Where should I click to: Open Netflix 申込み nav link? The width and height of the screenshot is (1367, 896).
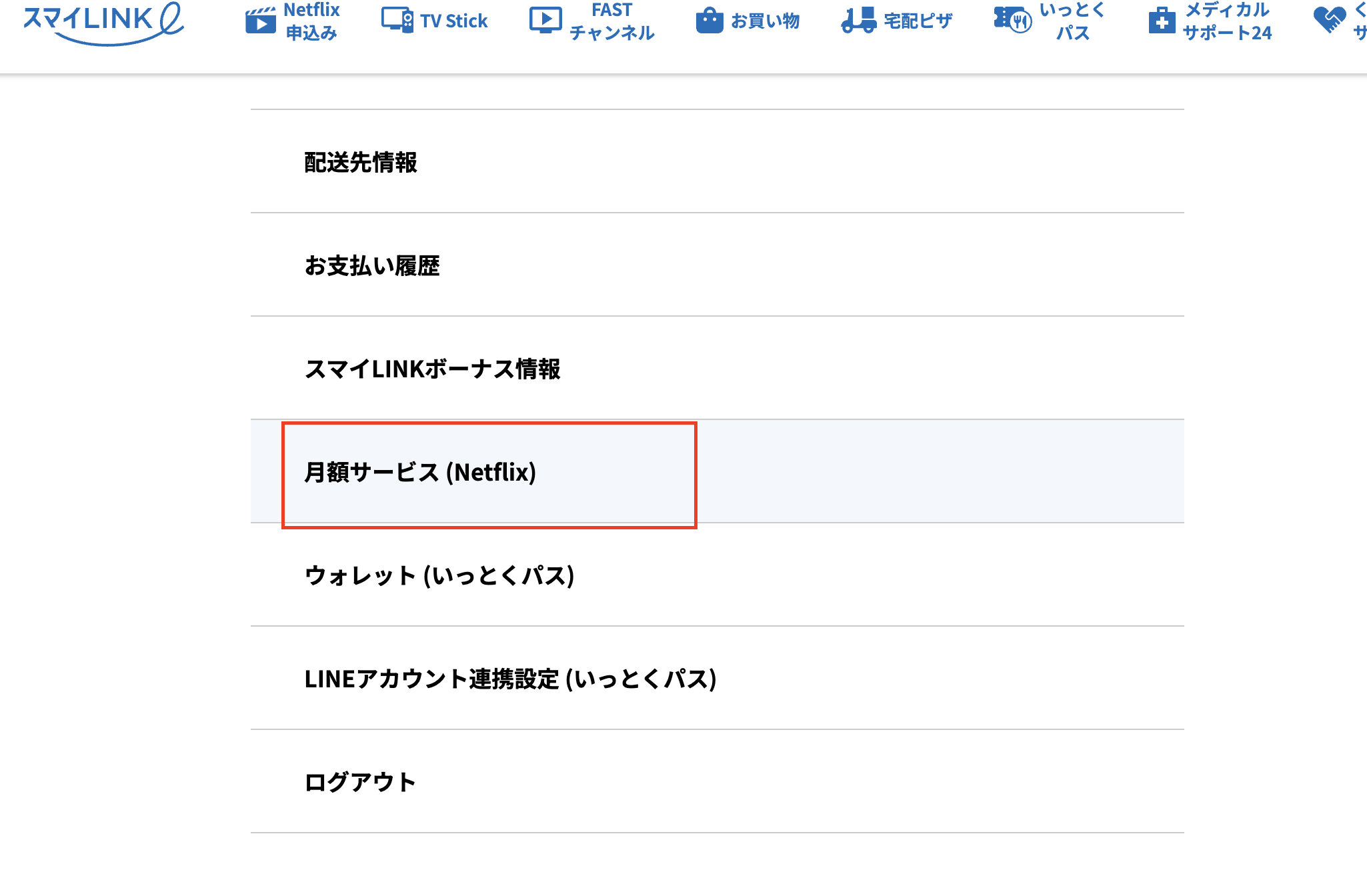pos(311,21)
